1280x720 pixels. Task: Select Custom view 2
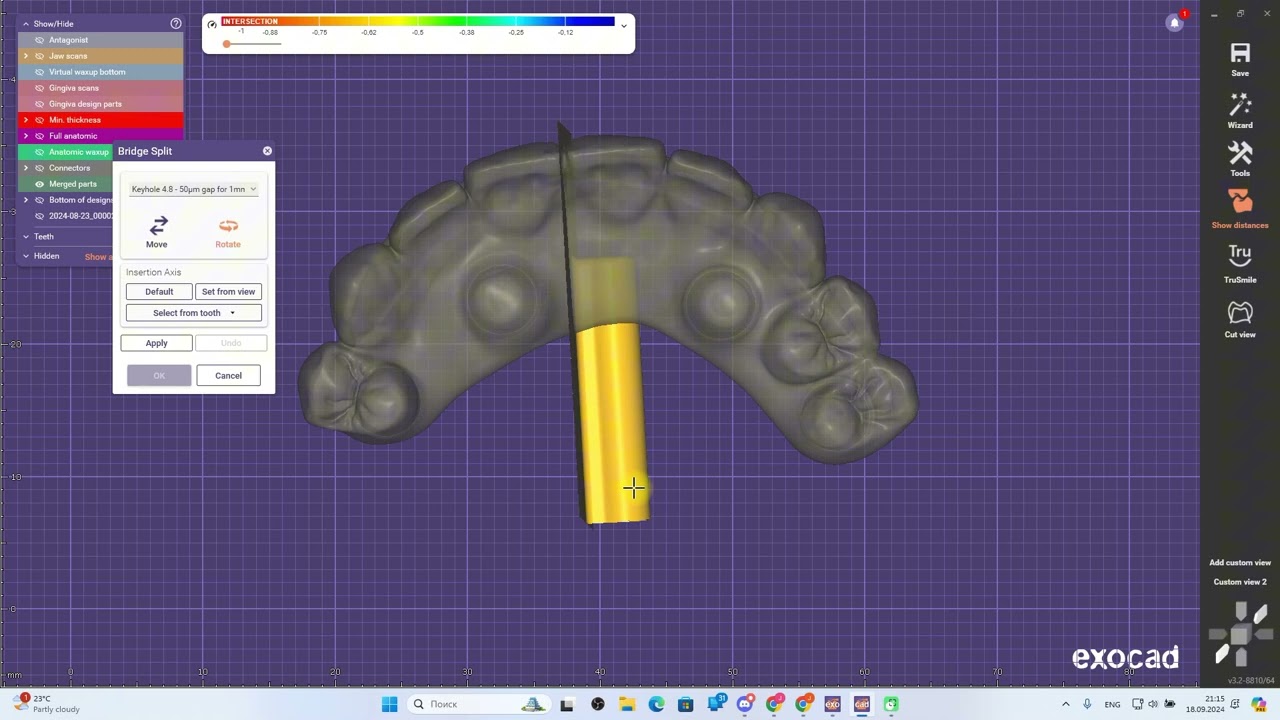tap(1240, 582)
